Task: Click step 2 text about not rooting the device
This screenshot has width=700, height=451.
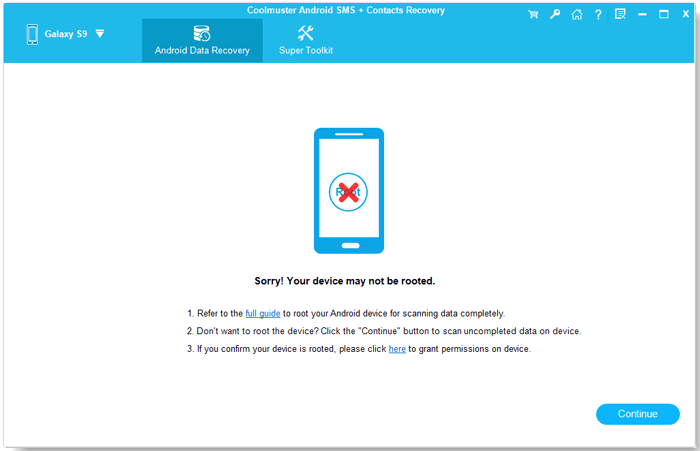Action: click(x=384, y=331)
